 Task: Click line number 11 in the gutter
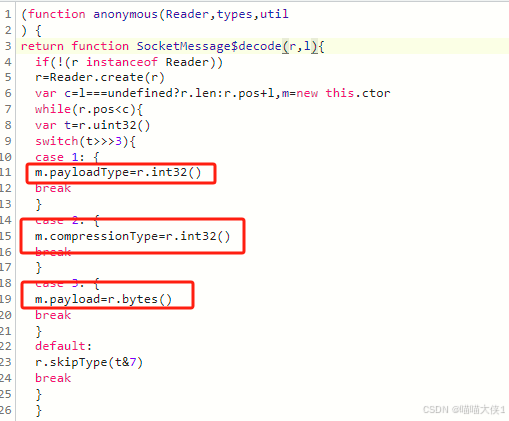pyautogui.click(x=5, y=172)
